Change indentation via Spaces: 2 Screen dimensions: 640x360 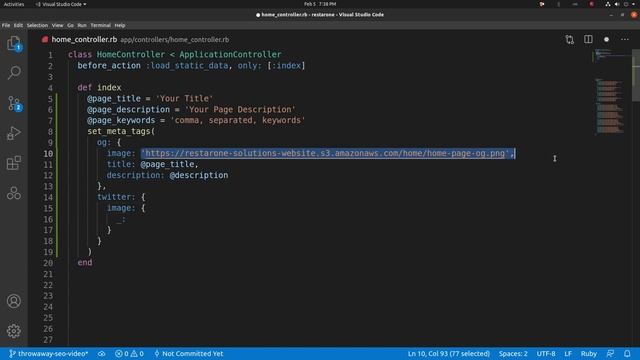click(x=513, y=354)
